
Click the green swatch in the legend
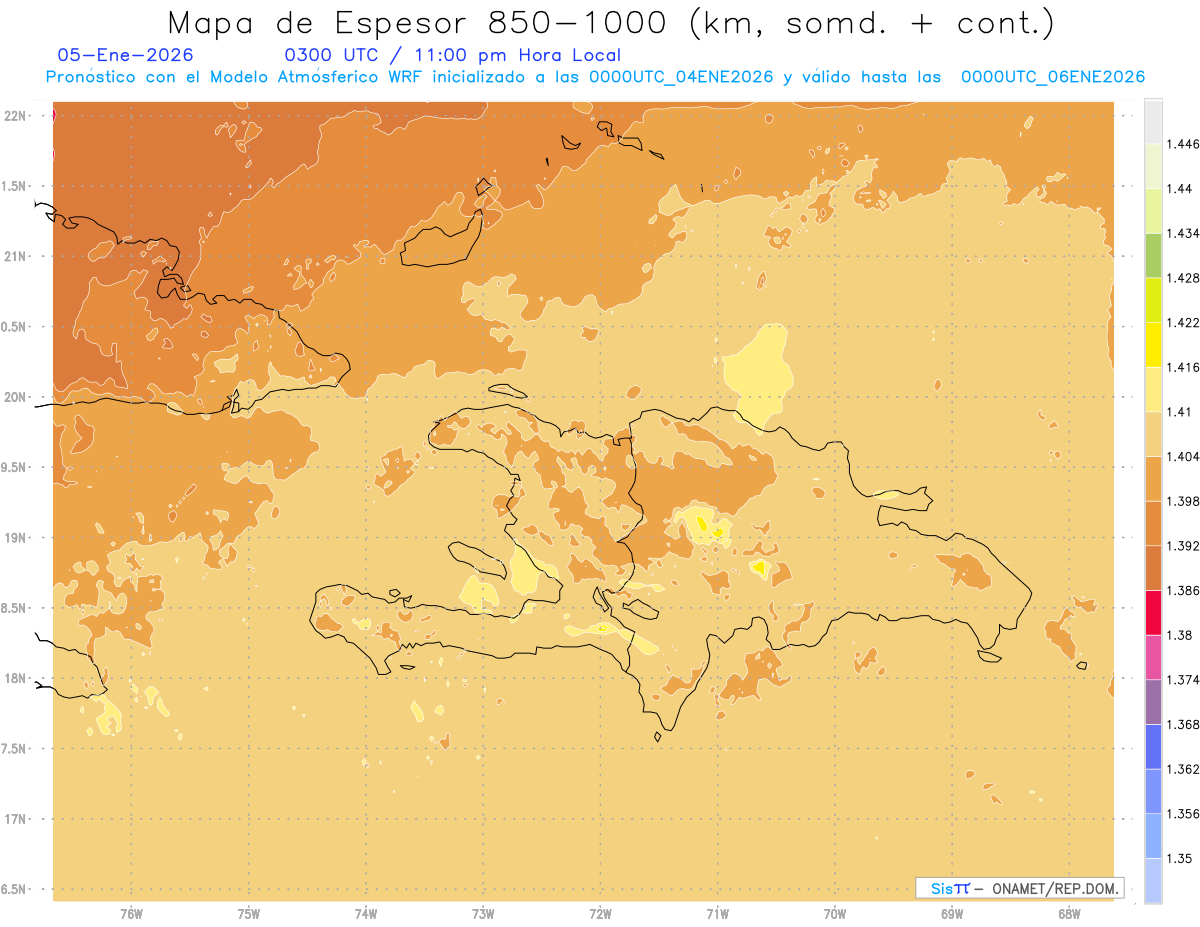click(x=1154, y=255)
